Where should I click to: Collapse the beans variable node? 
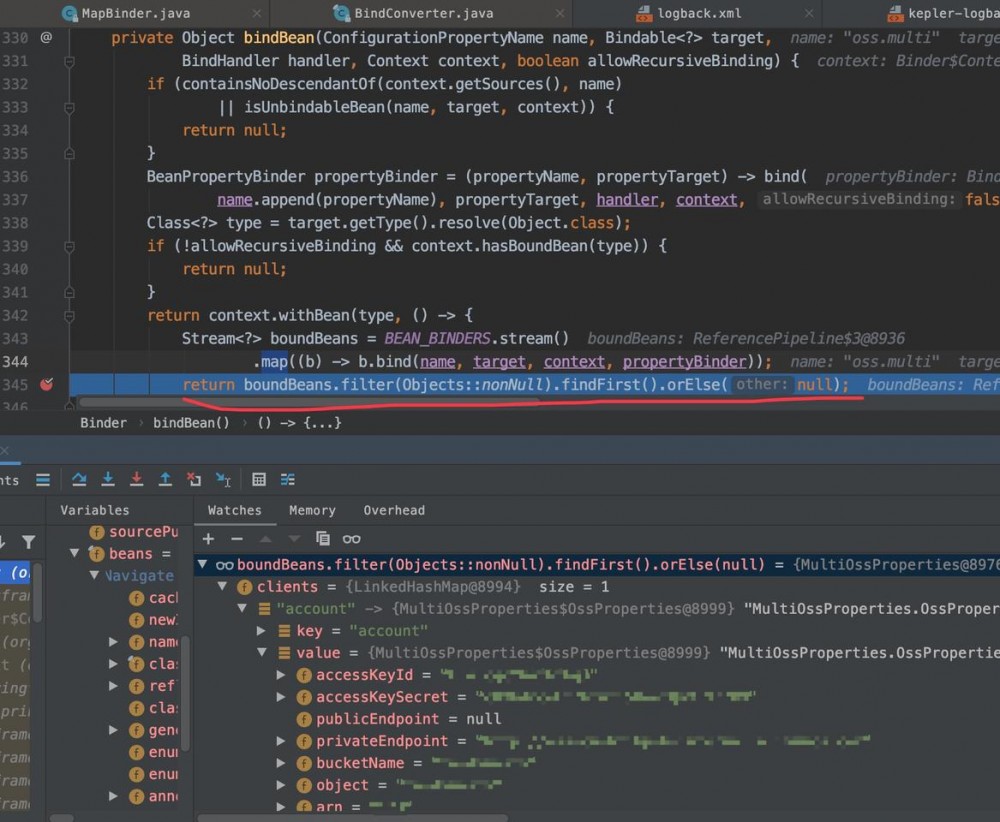[75, 553]
